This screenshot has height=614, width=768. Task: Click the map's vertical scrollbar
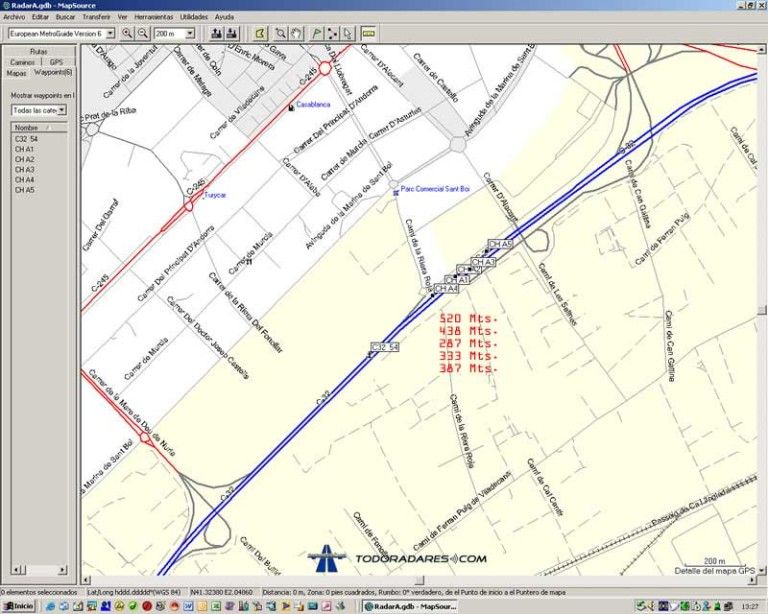762,300
